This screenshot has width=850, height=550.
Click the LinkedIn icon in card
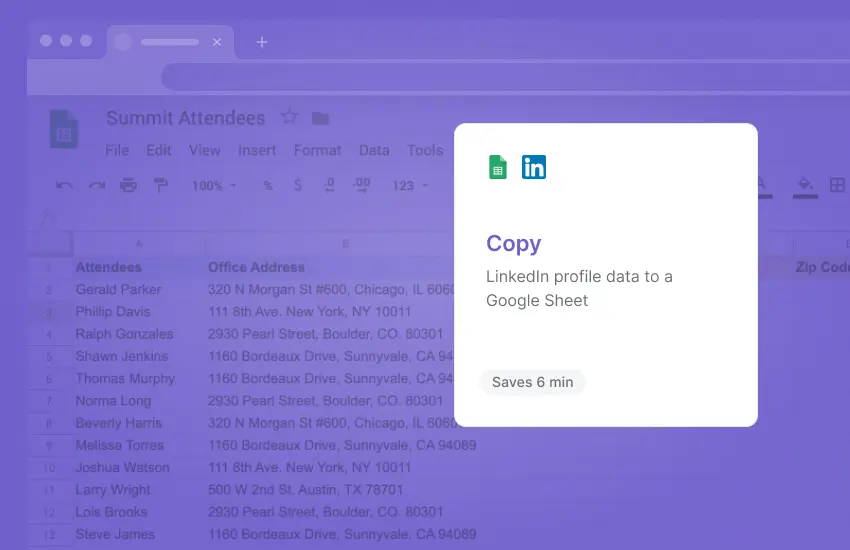pos(534,167)
